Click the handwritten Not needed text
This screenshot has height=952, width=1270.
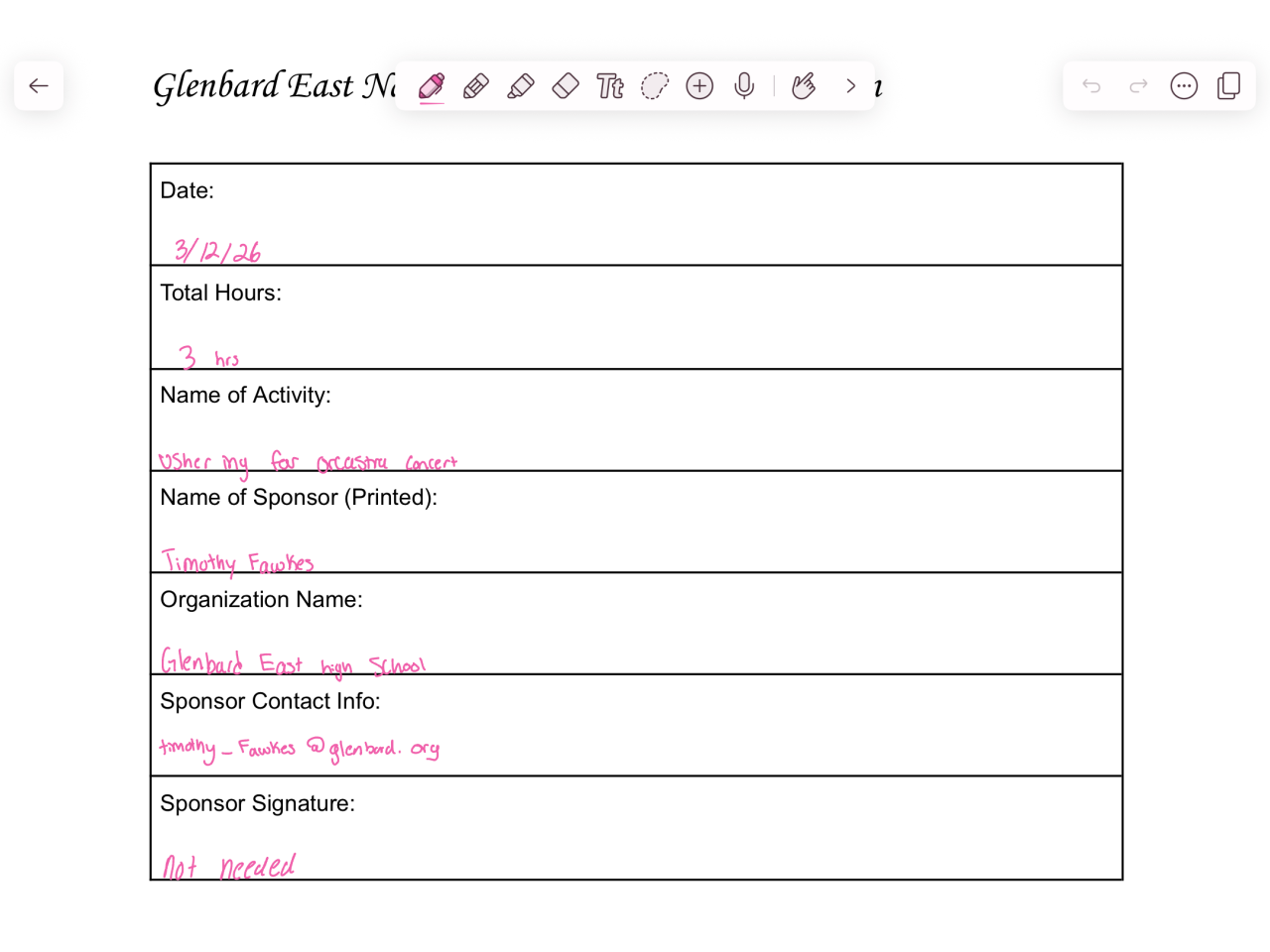(229, 867)
